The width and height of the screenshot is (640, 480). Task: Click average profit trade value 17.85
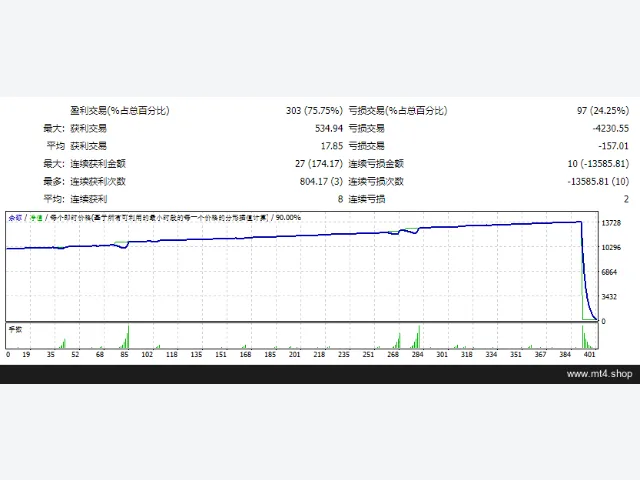click(331, 146)
